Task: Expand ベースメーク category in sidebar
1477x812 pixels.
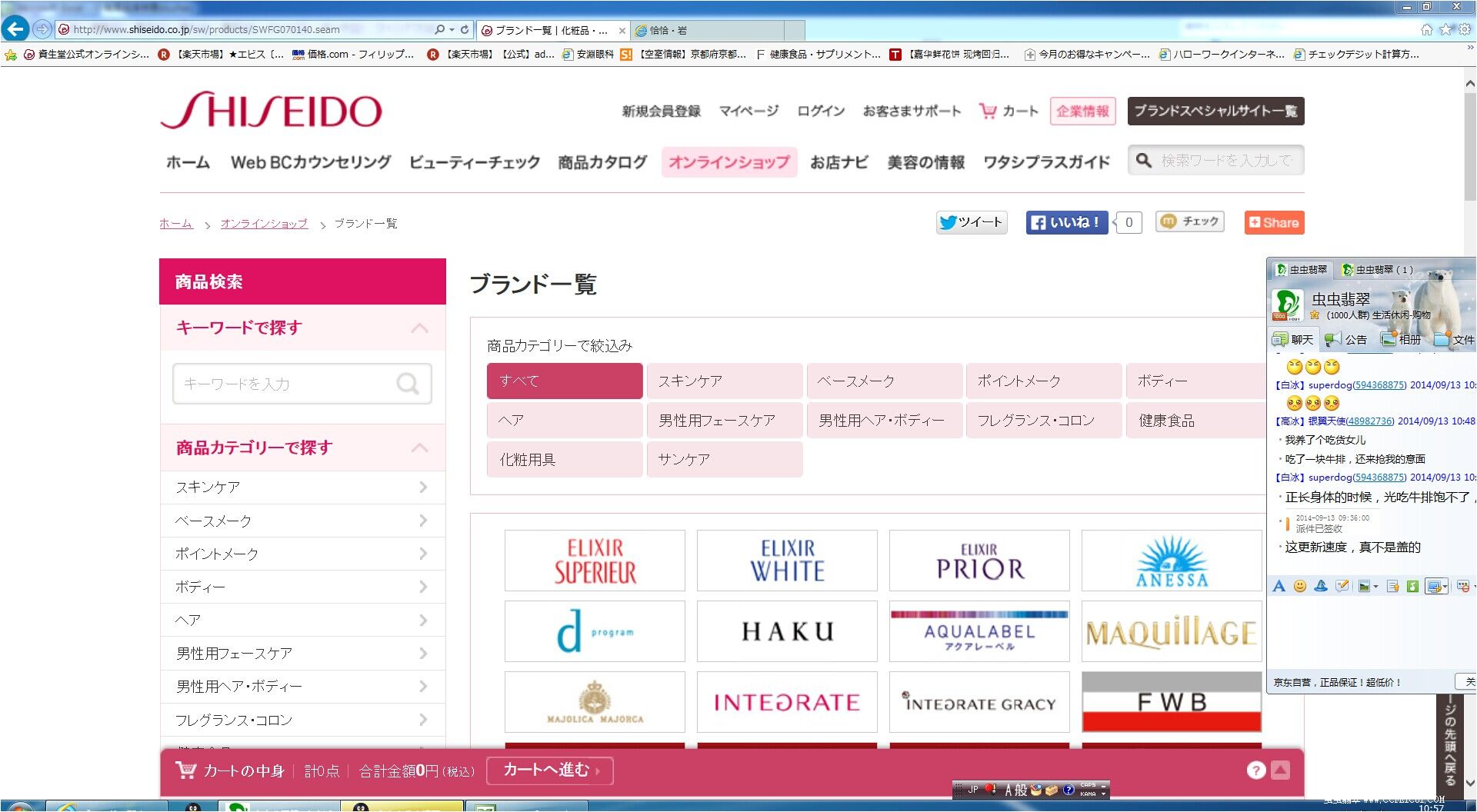Action: click(x=302, y=521)
